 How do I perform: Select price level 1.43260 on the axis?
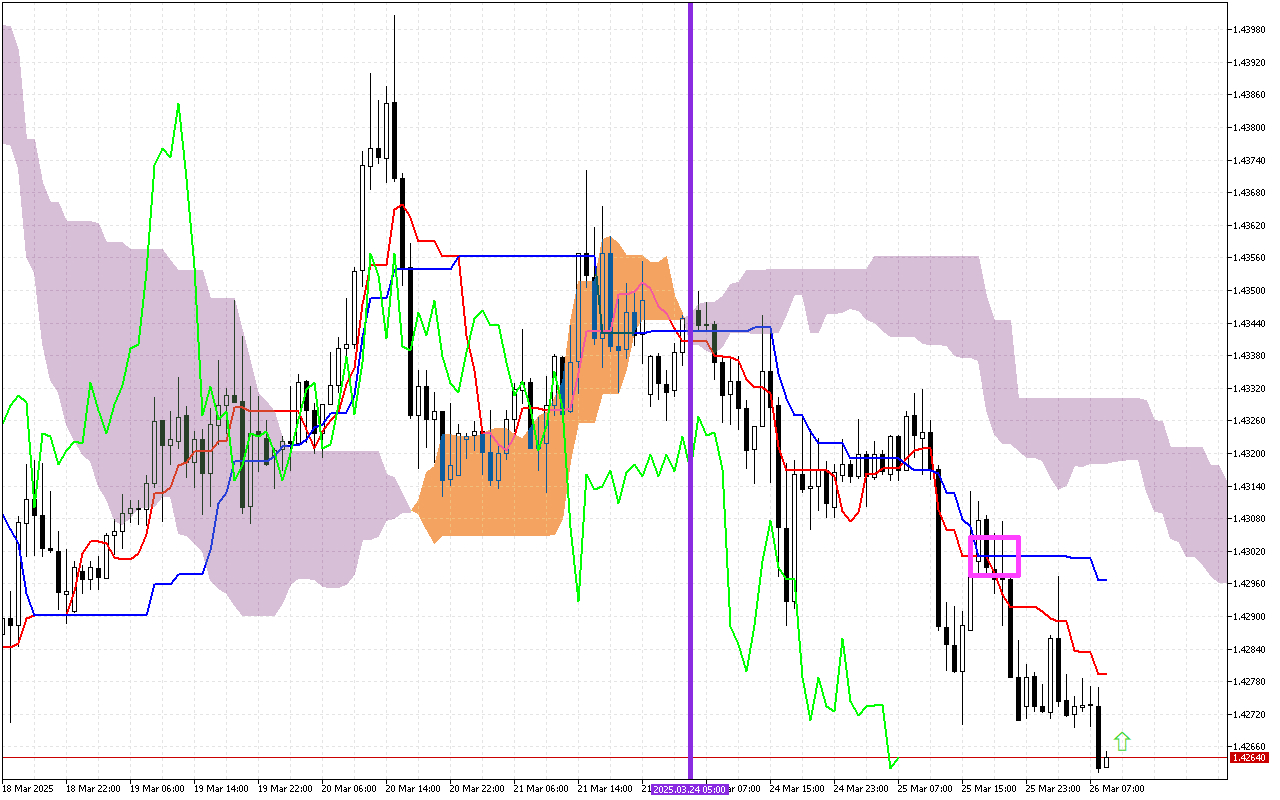coord(1251,421)
